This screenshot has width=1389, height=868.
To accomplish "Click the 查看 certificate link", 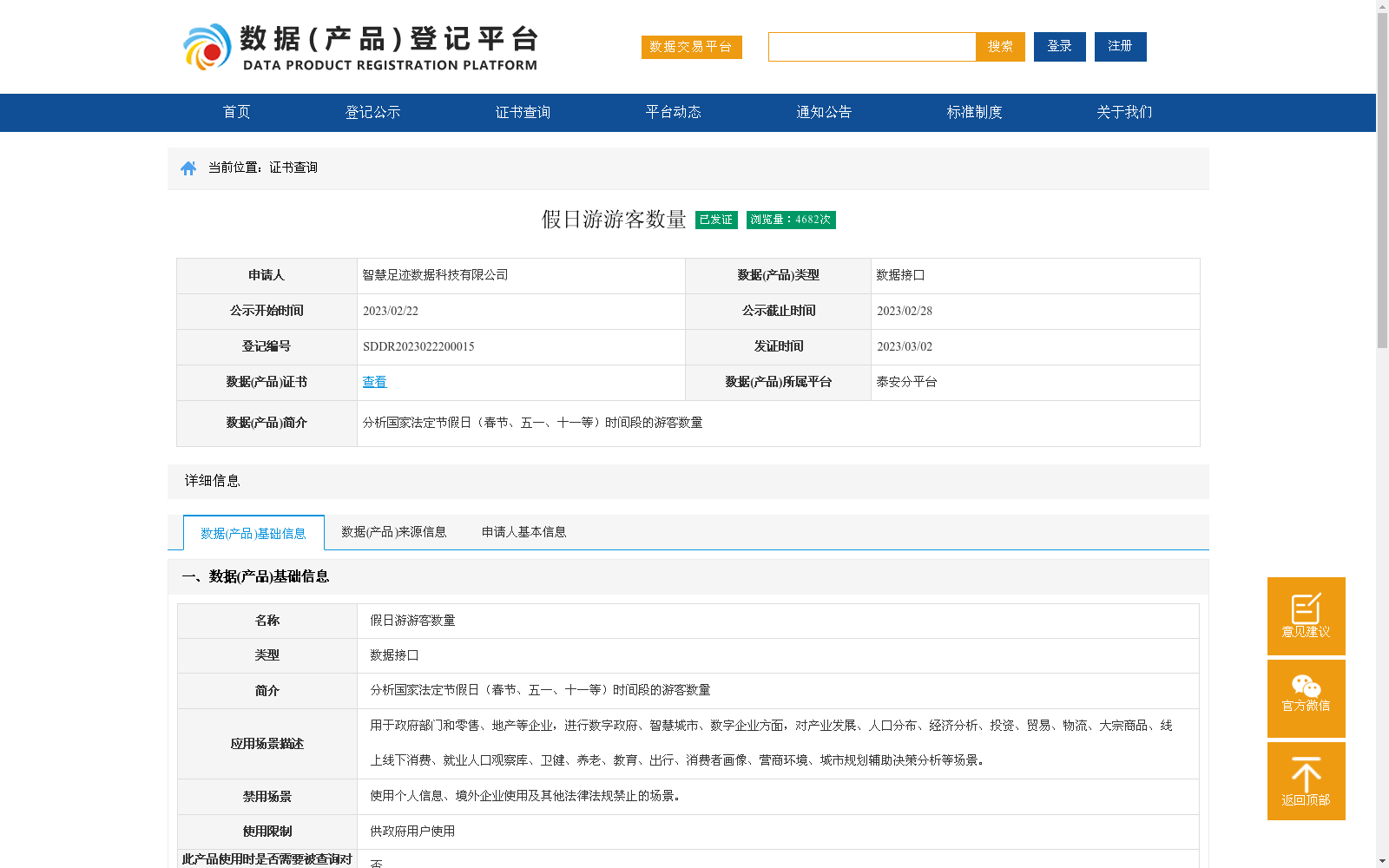I will (x=374, y=382).
